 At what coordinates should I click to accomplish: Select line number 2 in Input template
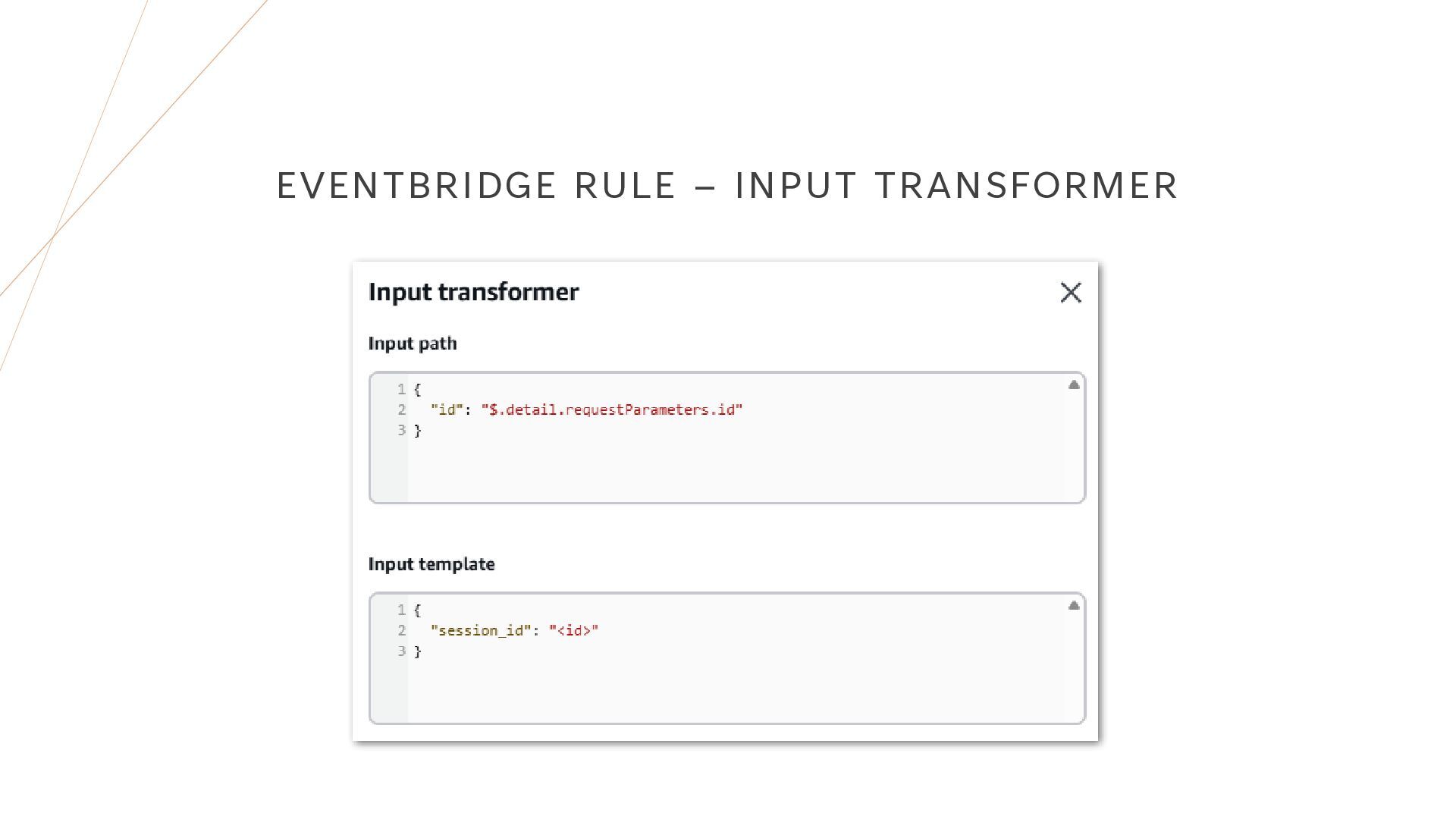pos(401,630)
